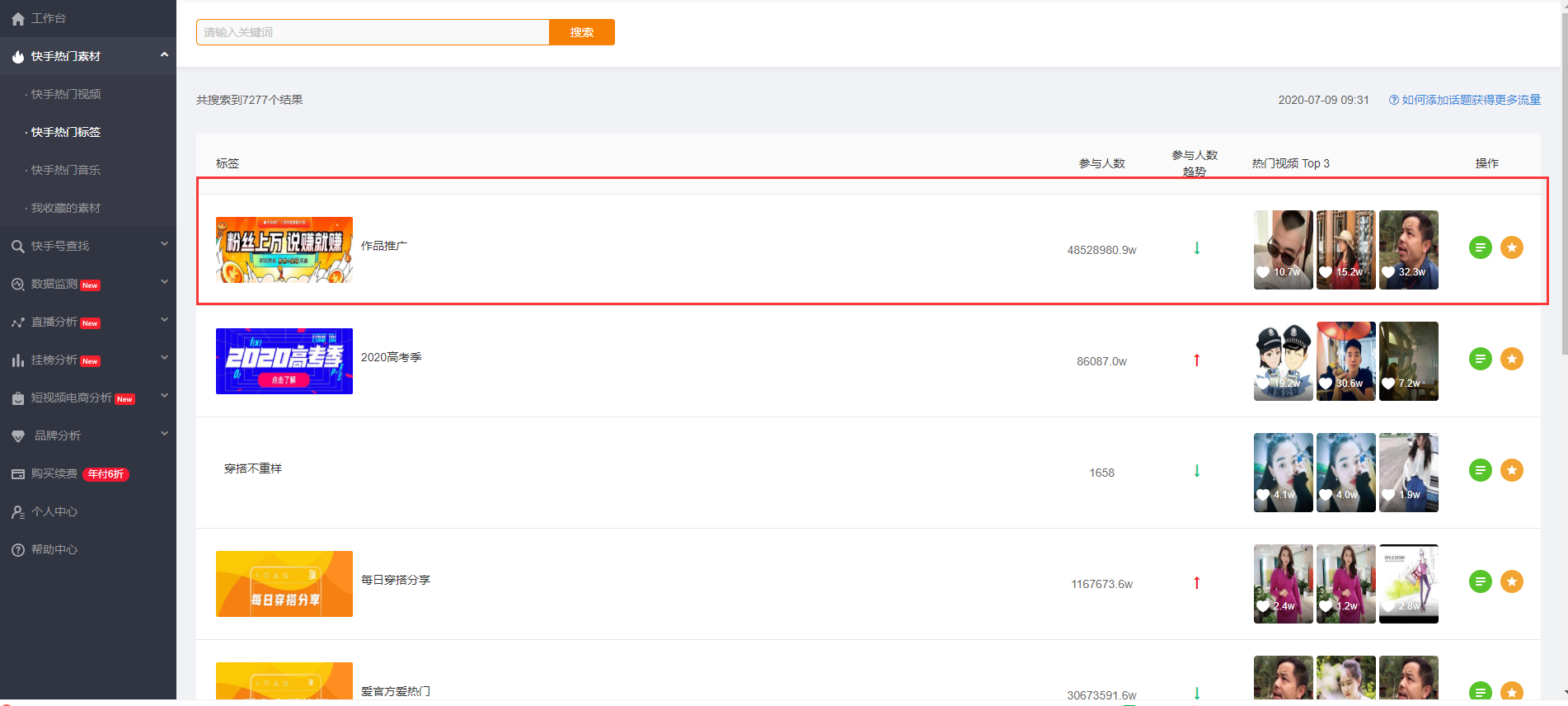Click the 穿搭不重样 tag text
This screenshot has width=1568, height=706.
coord(253,468)
